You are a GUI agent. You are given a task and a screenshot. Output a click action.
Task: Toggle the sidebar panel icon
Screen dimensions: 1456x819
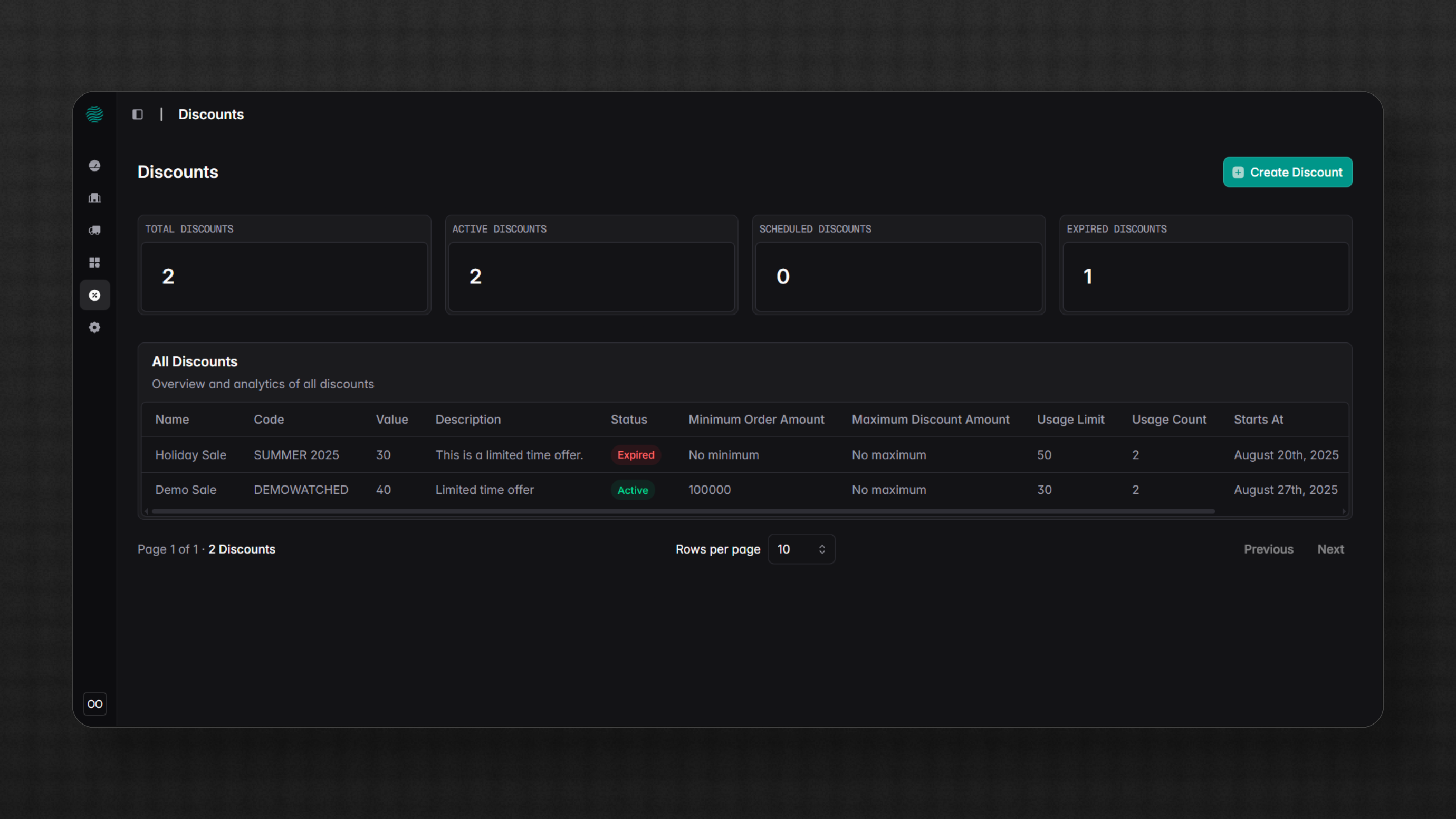(x=137, y=114)
